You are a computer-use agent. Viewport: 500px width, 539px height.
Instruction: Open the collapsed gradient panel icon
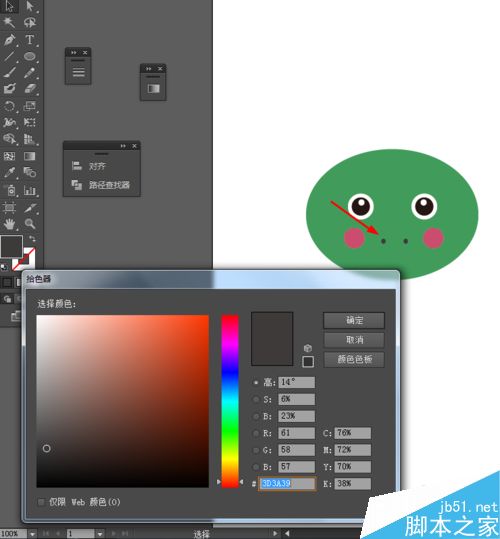pyautogui.click(x=153, y=89)
